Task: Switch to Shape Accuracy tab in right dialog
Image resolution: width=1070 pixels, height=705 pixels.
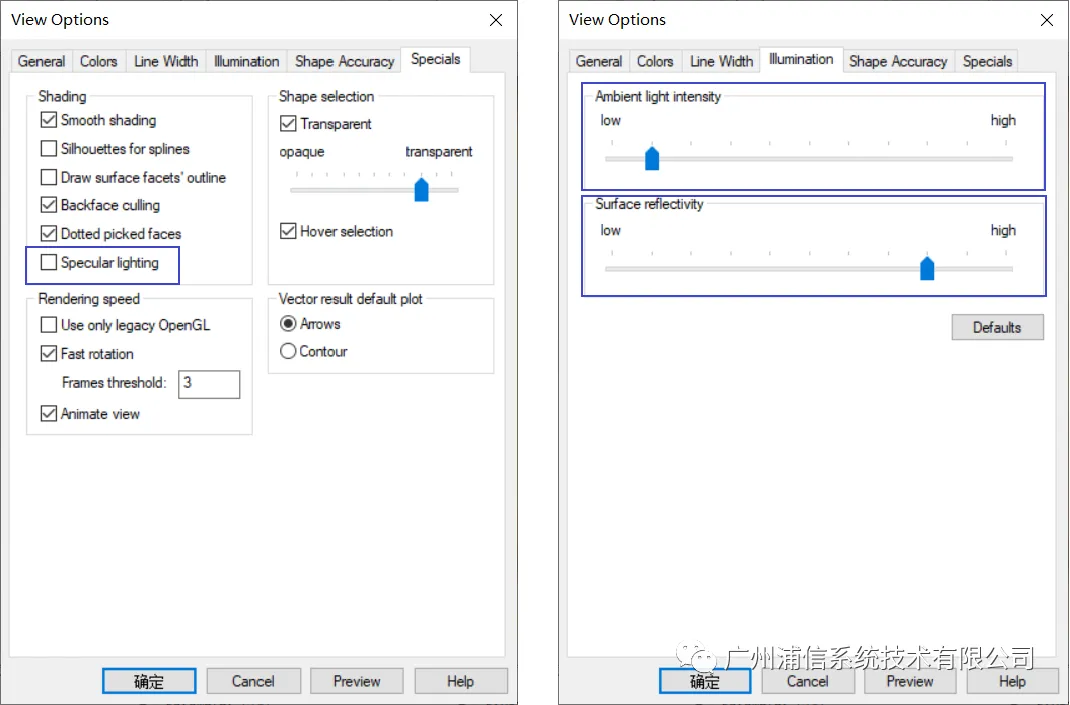Action: [x=898, y=61]
